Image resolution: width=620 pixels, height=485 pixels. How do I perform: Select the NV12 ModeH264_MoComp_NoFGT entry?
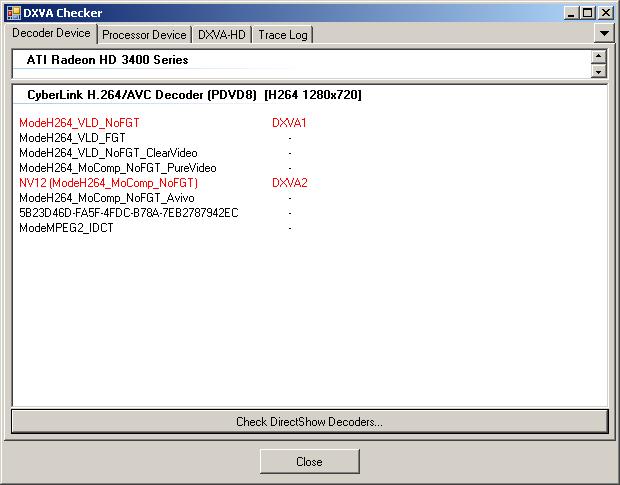108,183
